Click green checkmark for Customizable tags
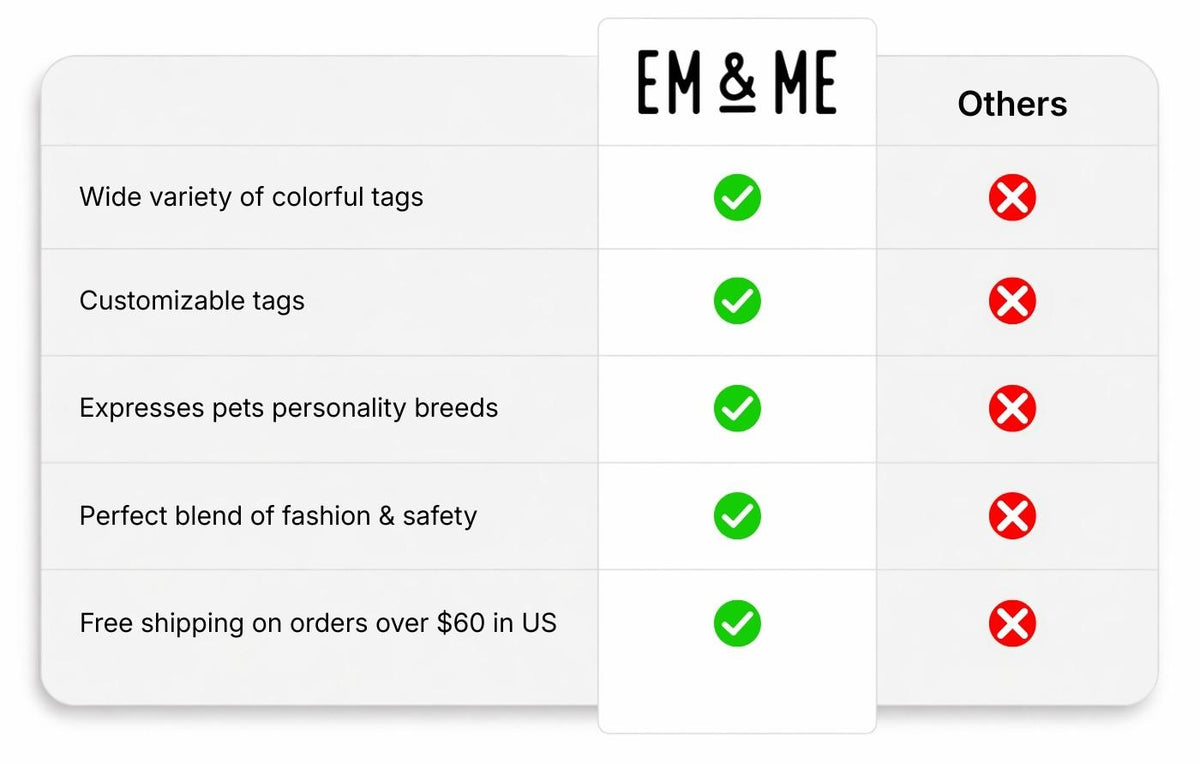The image size is (1200, 764). coord(737,301)
